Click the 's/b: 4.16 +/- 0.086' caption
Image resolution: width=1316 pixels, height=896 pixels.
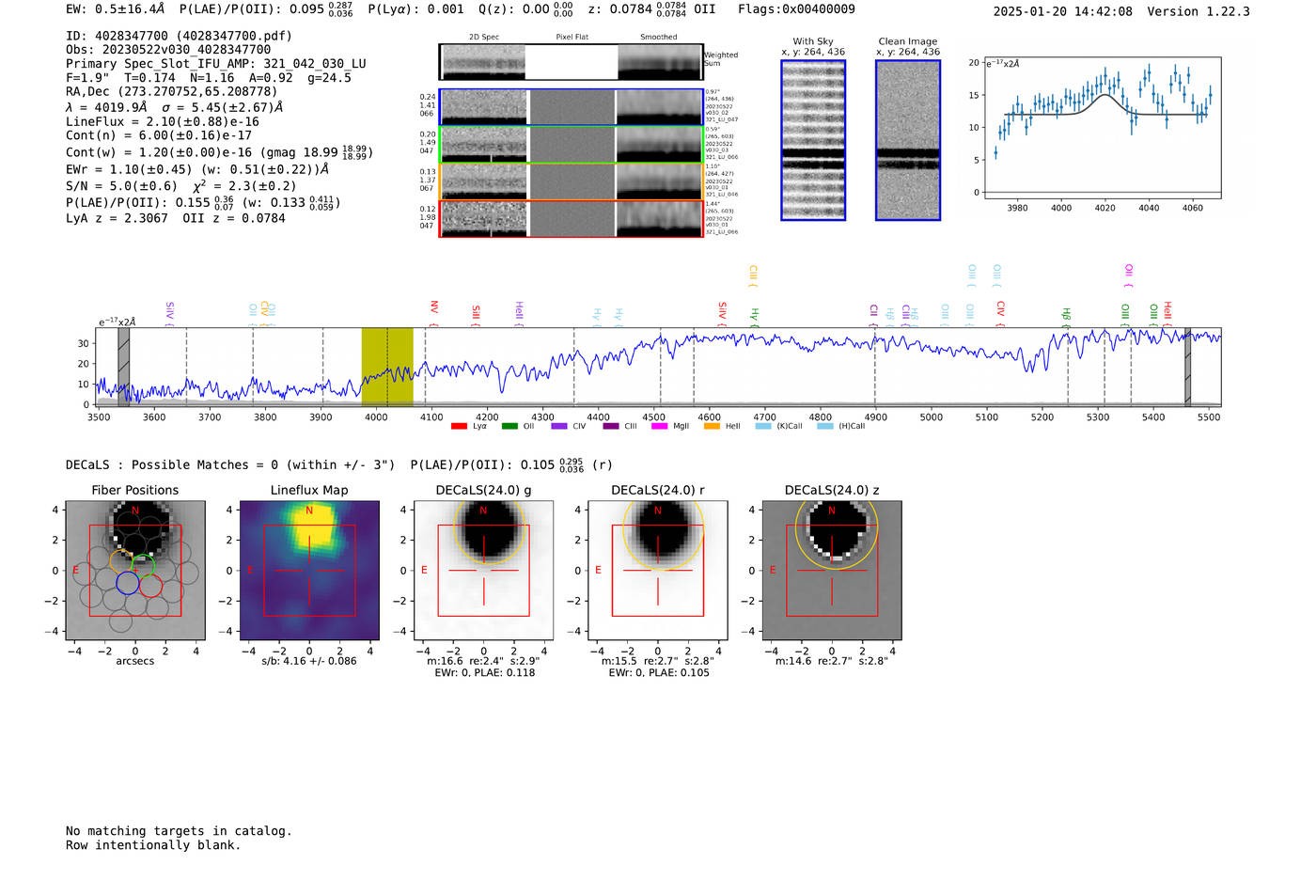tap(309, 661)
